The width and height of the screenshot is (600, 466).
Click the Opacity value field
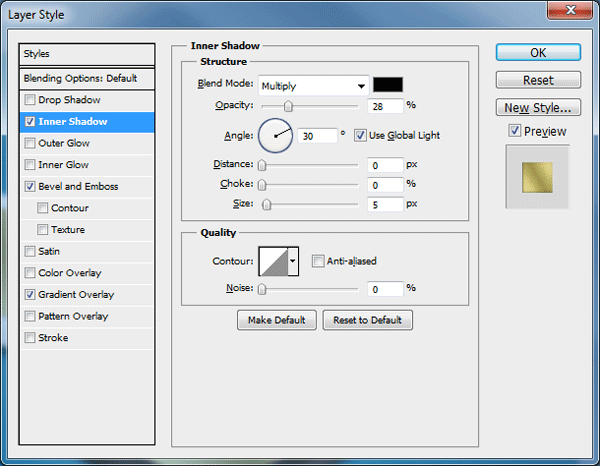pyautogui.click(x=385, y=106)
